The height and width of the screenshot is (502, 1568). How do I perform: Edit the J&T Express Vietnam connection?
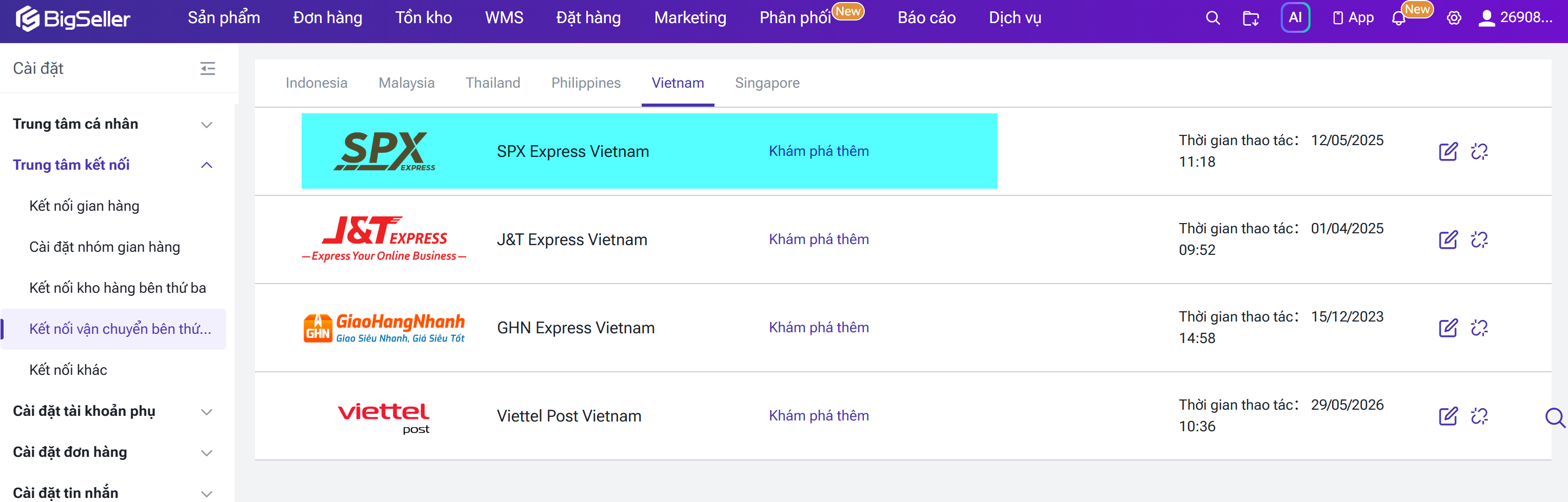point(1448,240)
